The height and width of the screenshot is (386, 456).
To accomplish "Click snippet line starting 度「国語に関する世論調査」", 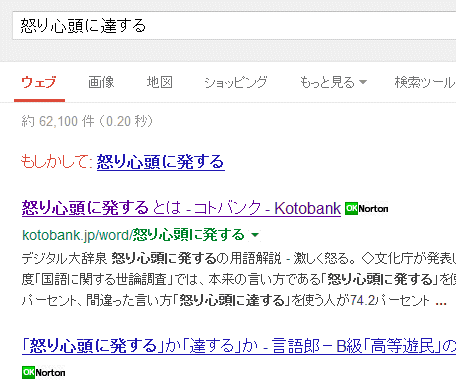I will click(239, 279).
